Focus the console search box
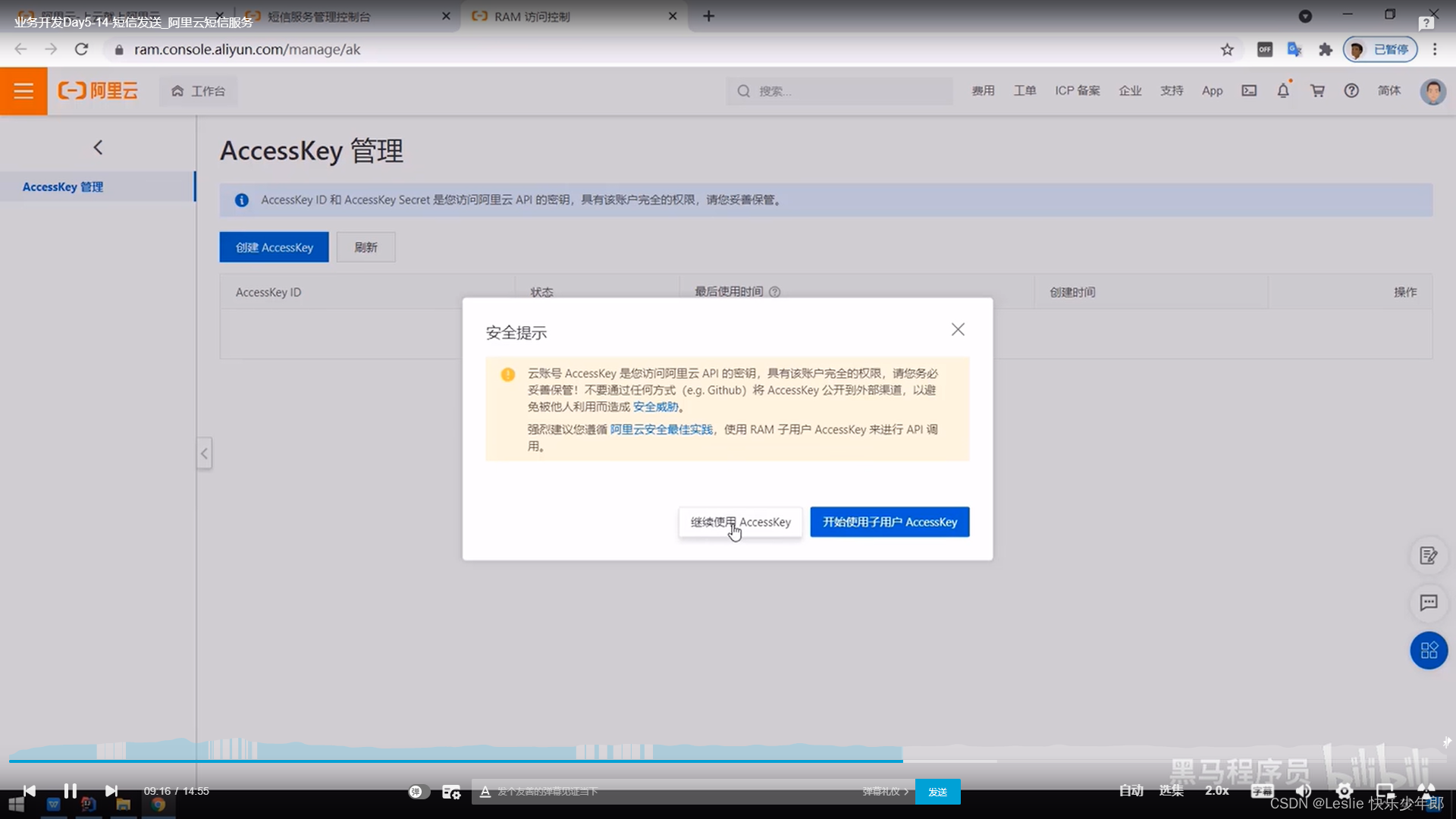This screenshot has width=1456, height=819. coord(839,91)
